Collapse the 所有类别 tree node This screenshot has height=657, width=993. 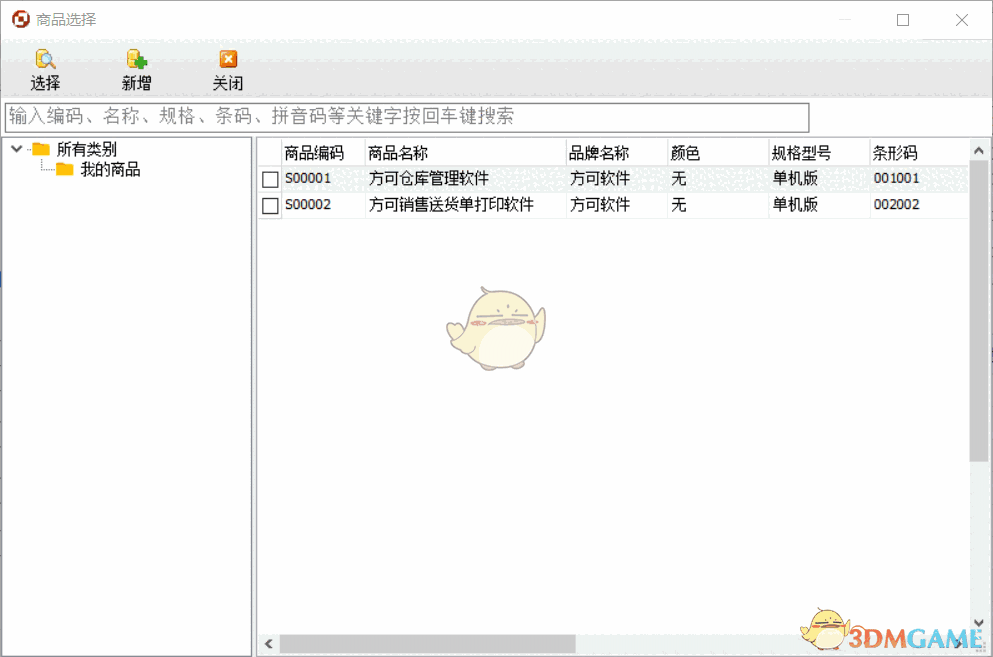click(15, 148)
